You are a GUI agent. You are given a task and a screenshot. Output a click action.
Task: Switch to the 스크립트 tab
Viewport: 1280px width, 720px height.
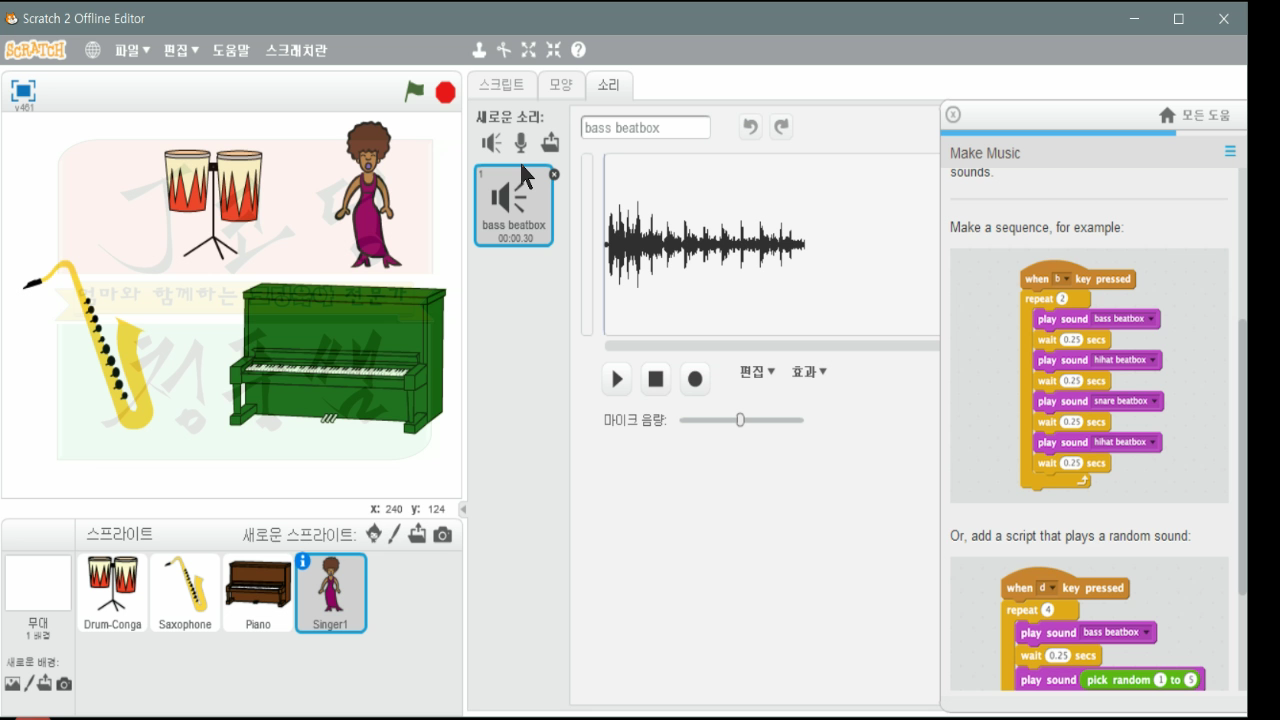click(x=502, y=85)
